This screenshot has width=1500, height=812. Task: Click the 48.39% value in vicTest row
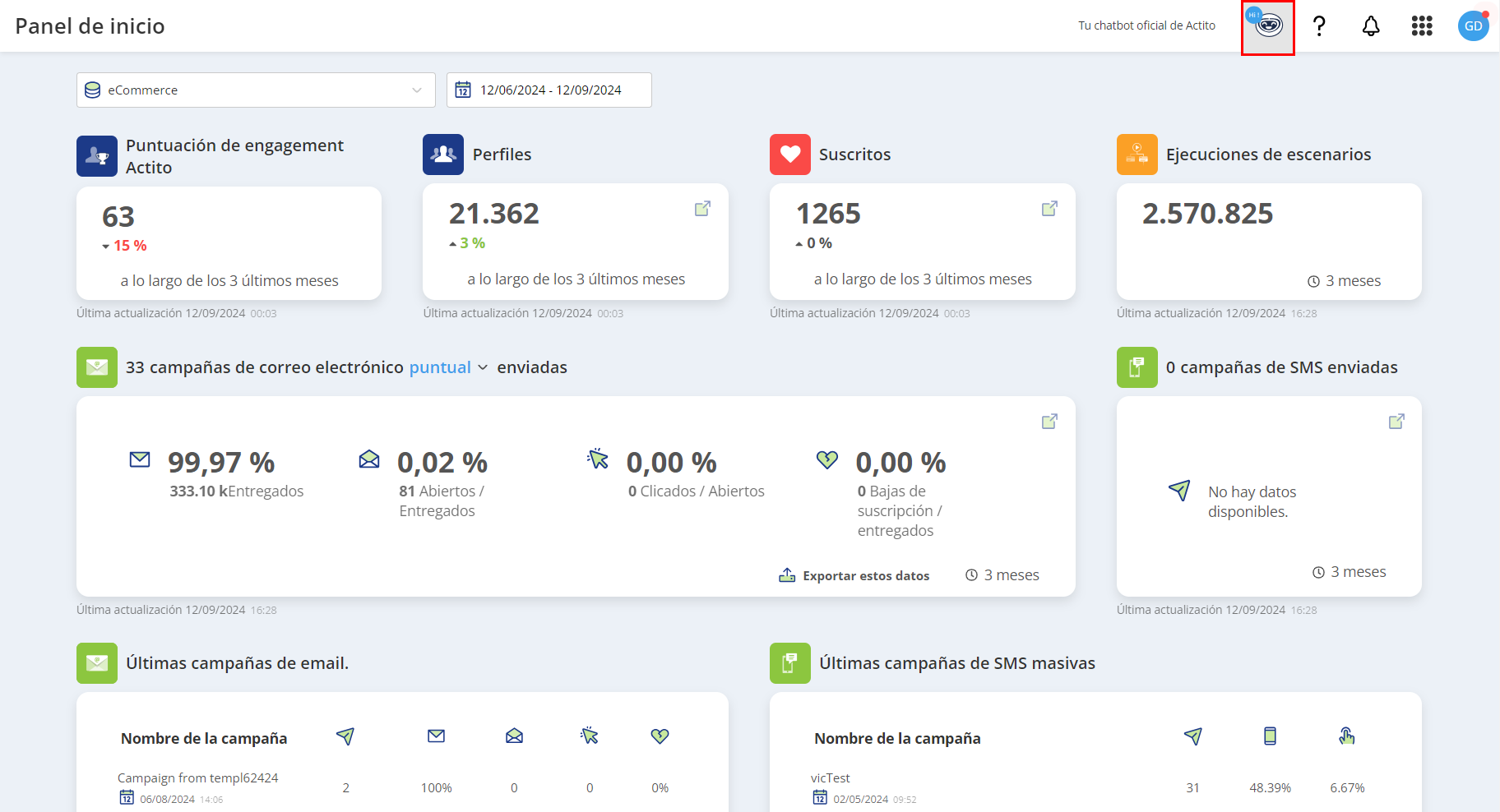click(1271, 788)
